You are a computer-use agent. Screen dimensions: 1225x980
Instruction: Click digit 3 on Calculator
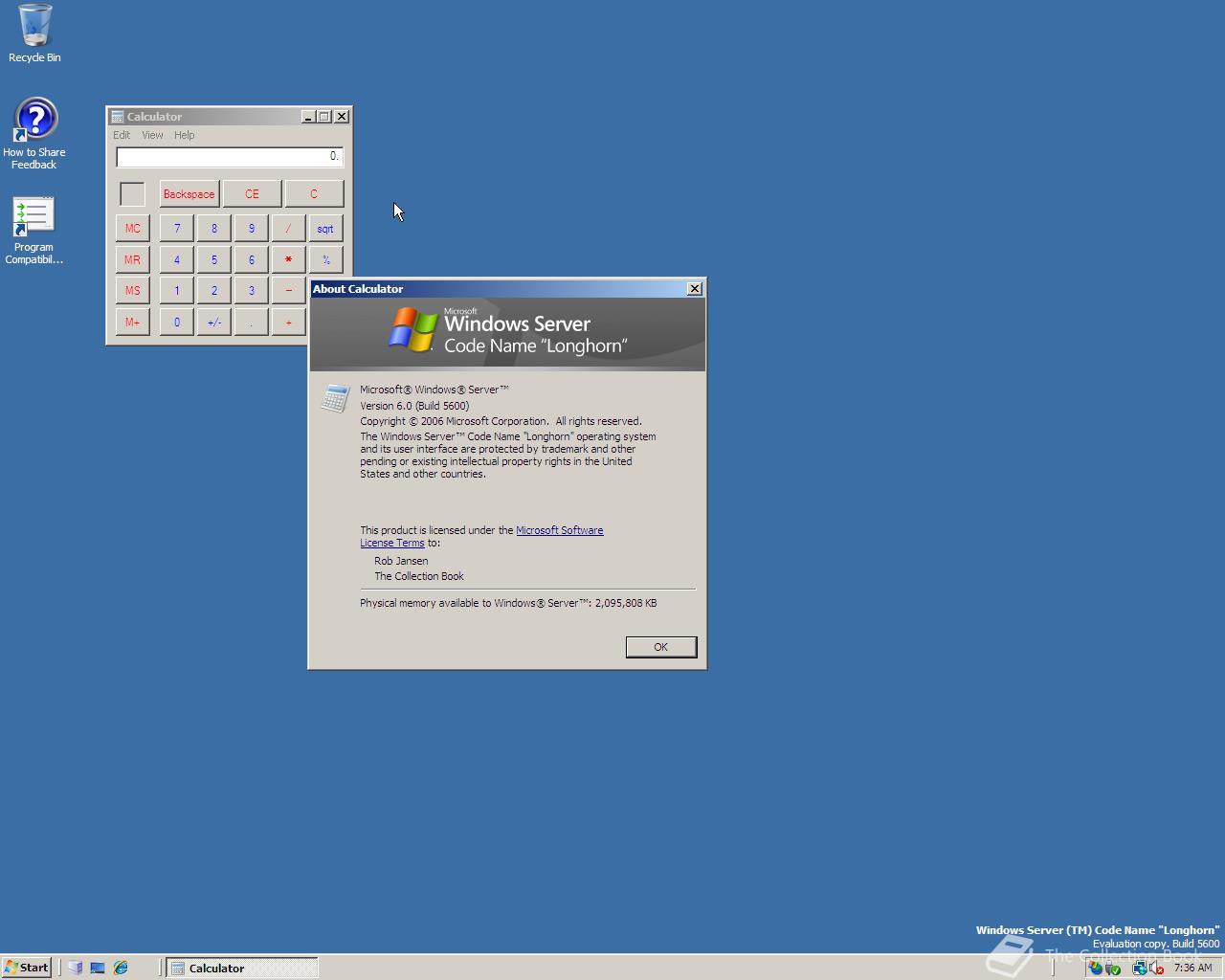251,290
